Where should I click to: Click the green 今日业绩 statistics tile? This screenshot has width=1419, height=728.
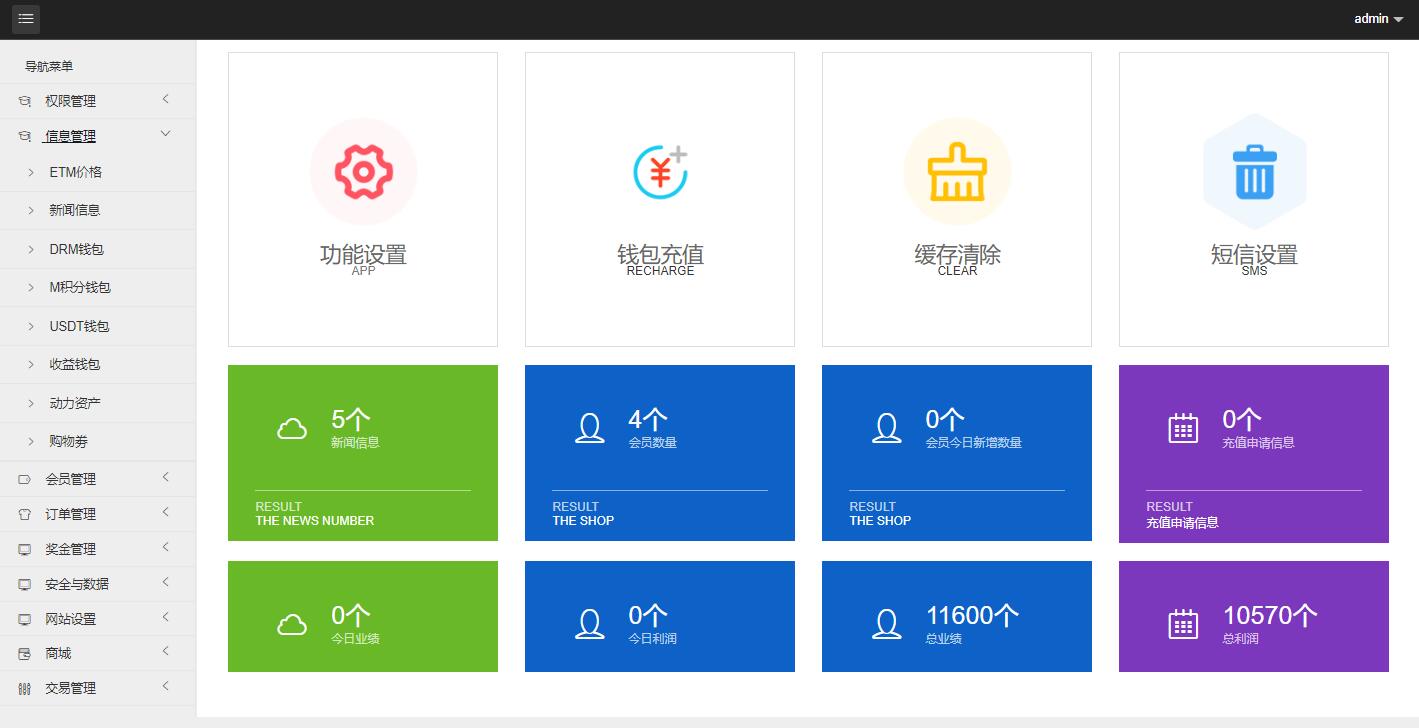363,616
